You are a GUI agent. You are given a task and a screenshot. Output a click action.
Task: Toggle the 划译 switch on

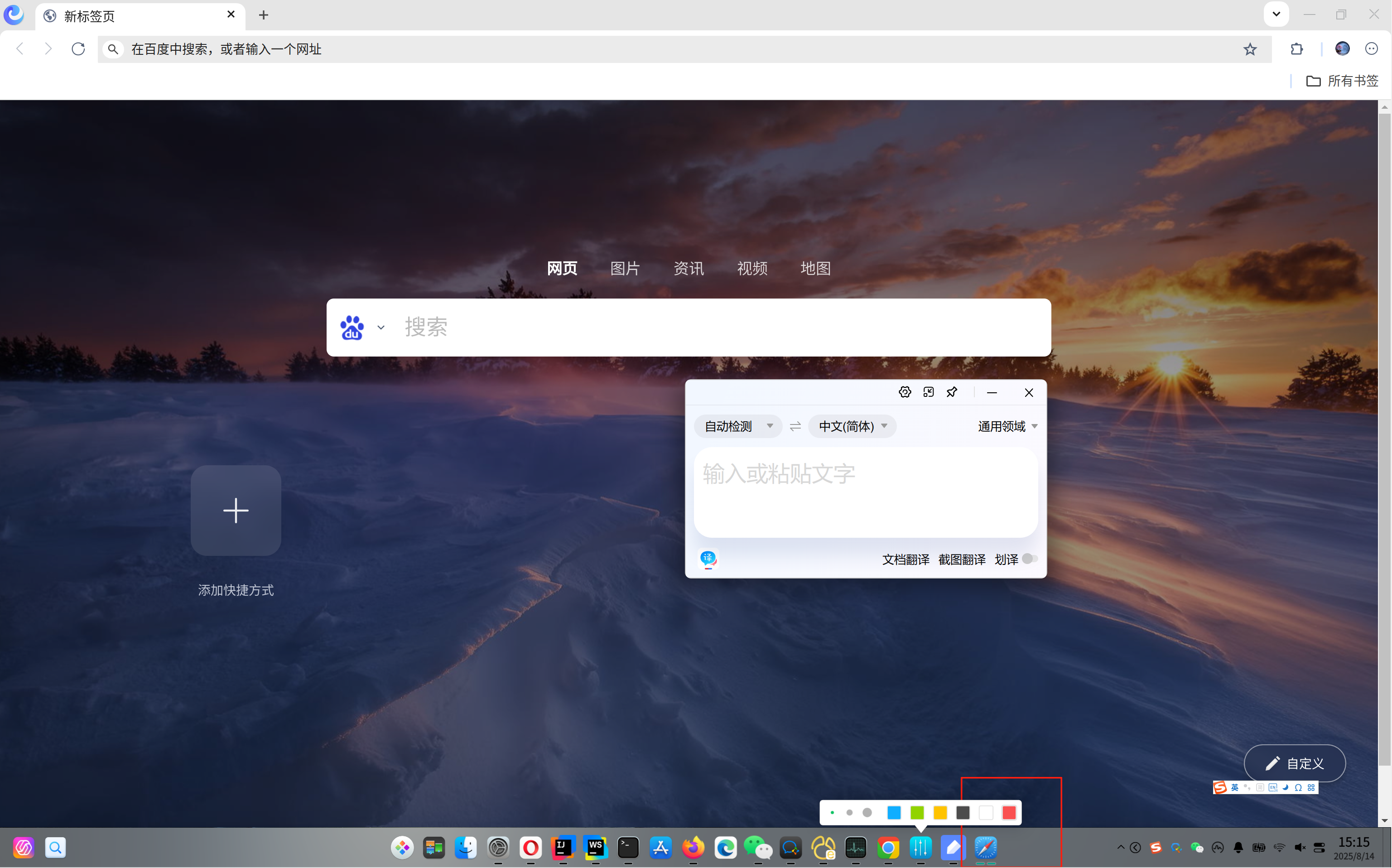pos(1030,559)
